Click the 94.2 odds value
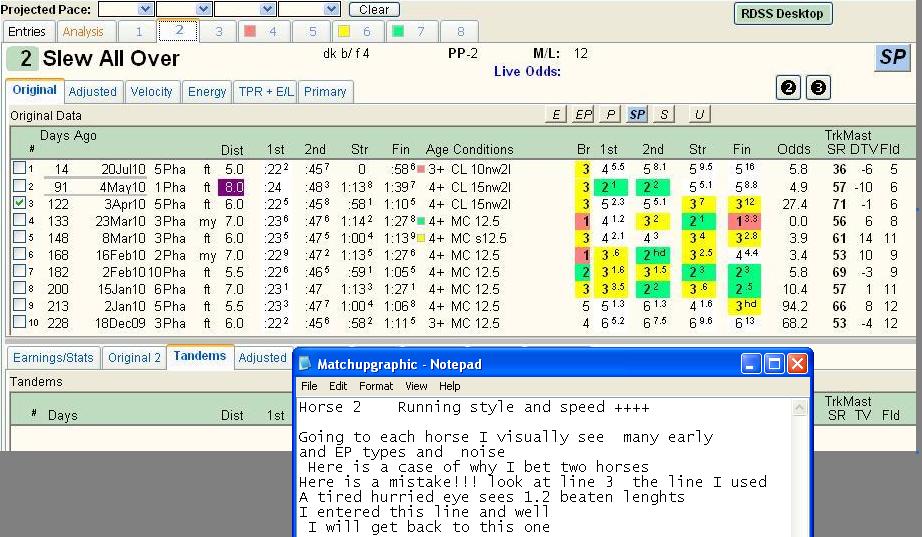 (x=794, y=306)
